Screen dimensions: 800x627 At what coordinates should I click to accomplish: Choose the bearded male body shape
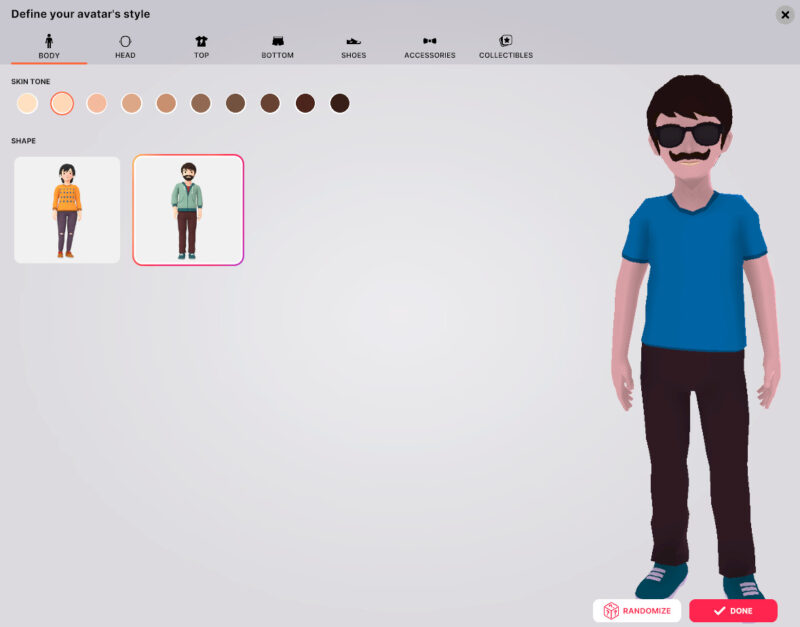click(188, 210)
